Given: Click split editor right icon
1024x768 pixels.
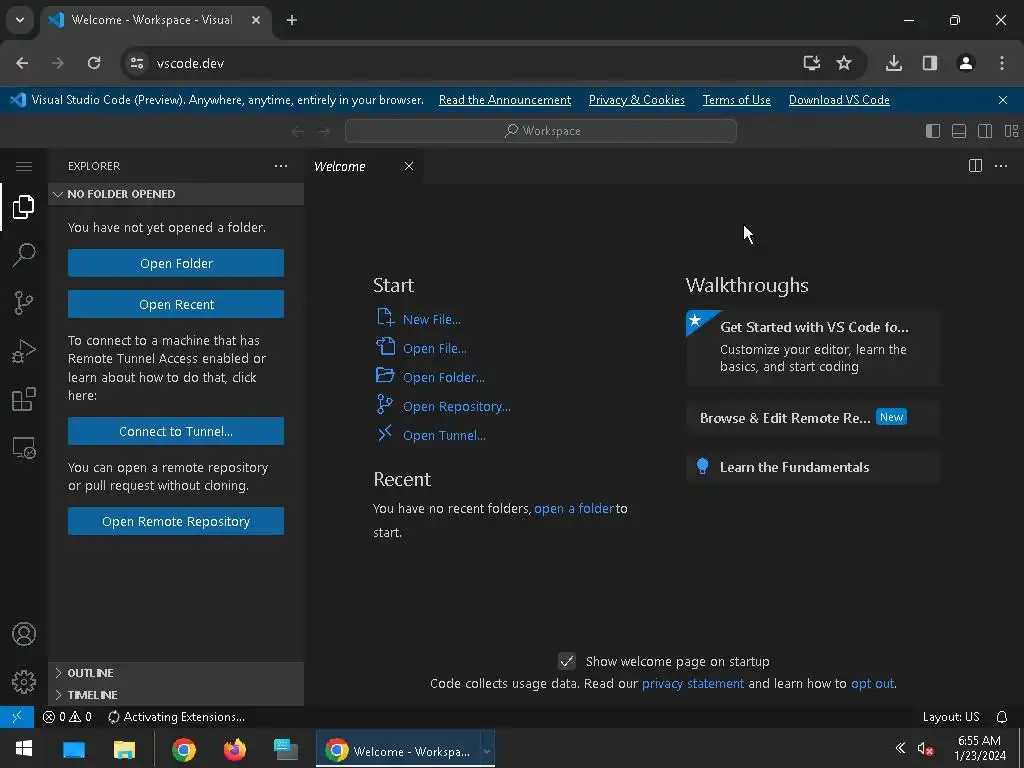Looking at the screenshot, I should (975, 166).
